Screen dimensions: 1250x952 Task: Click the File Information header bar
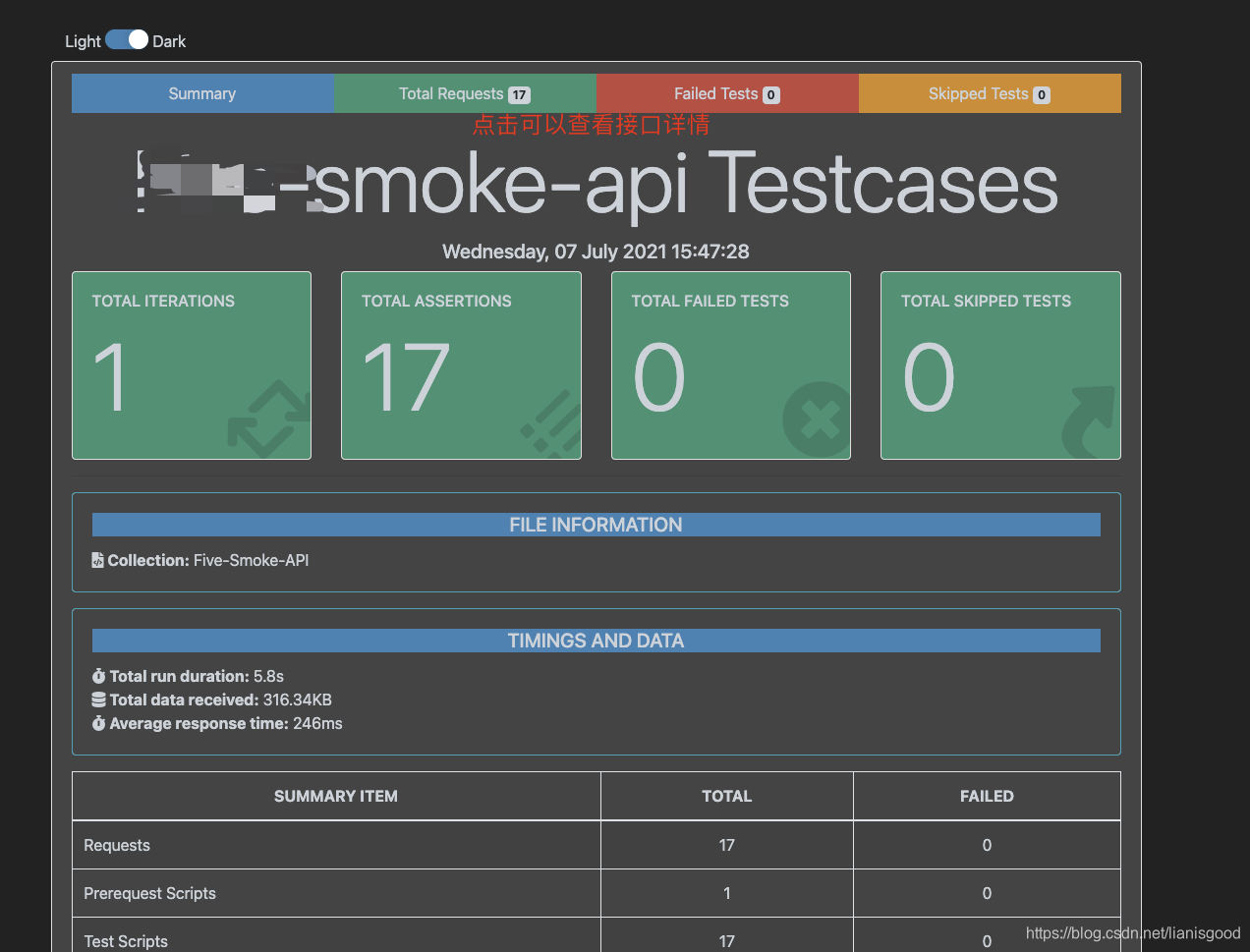click(597, 525)
